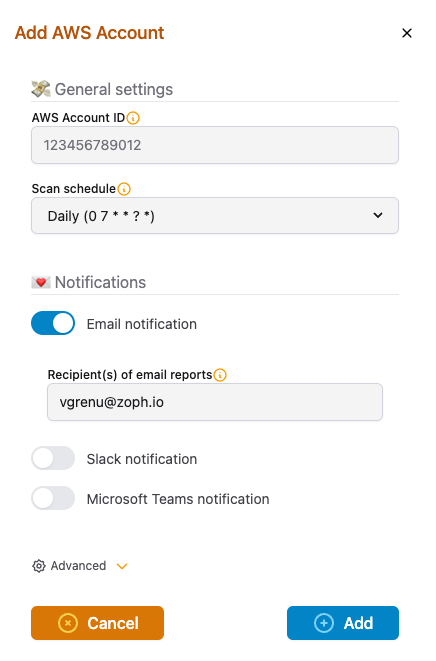Click the email recipients info icon
Image resolution: width=436 pixels, height=661 pixels.
(220, 375)
